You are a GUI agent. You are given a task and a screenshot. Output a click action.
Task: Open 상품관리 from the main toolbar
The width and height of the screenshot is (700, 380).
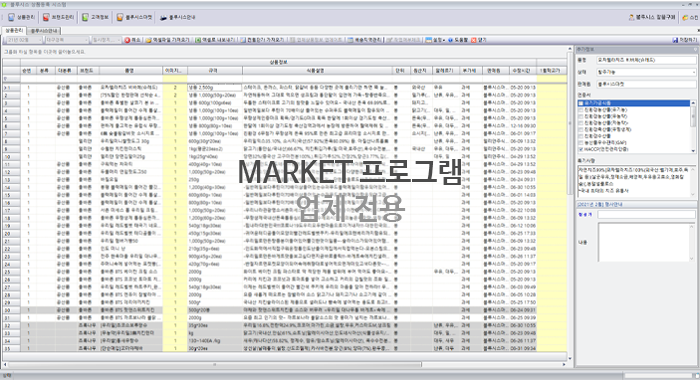point(21,17)
